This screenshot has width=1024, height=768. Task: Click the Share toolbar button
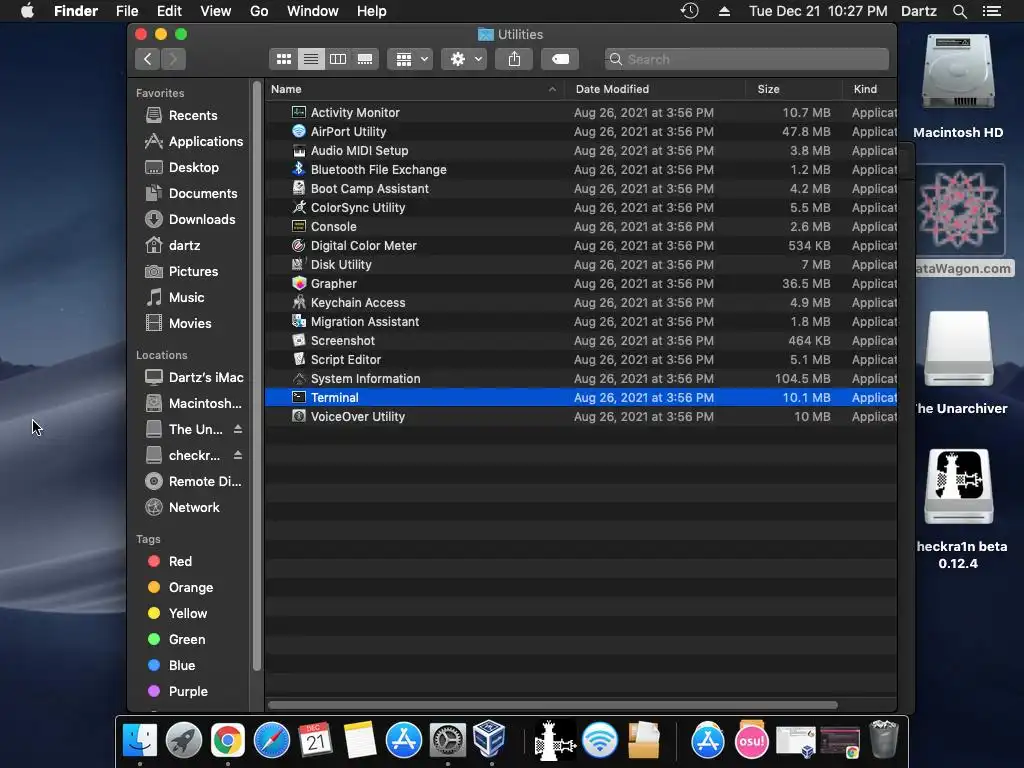(x=514, y=59)
